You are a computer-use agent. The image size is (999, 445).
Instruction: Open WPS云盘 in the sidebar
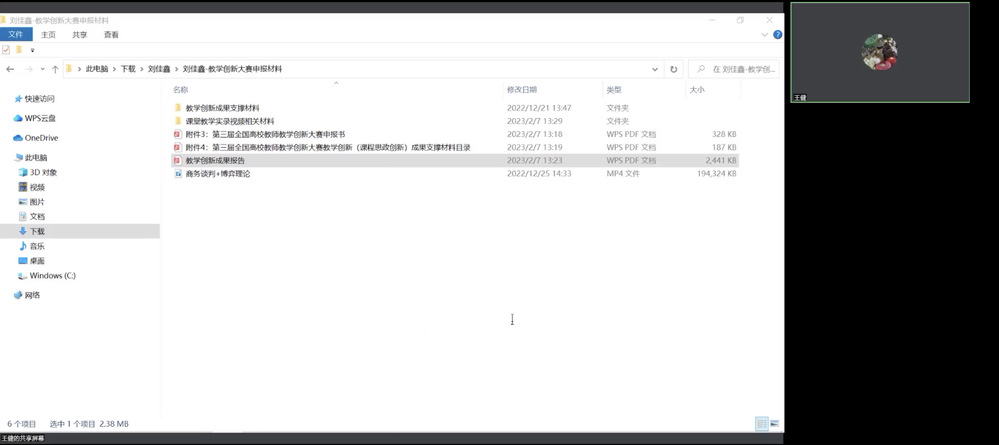[x=40, y=118]
